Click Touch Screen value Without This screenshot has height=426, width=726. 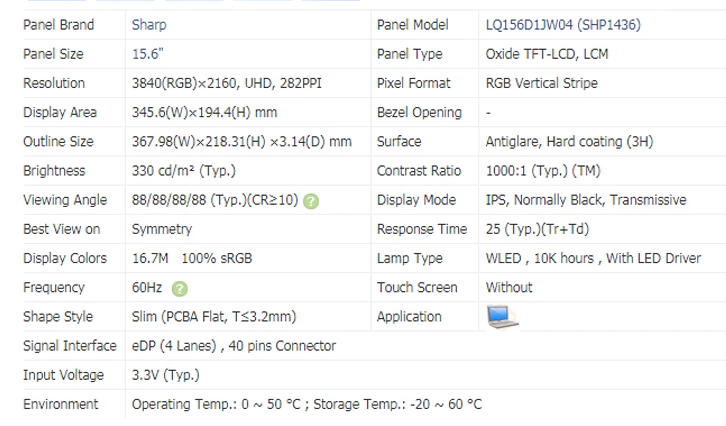509,287
